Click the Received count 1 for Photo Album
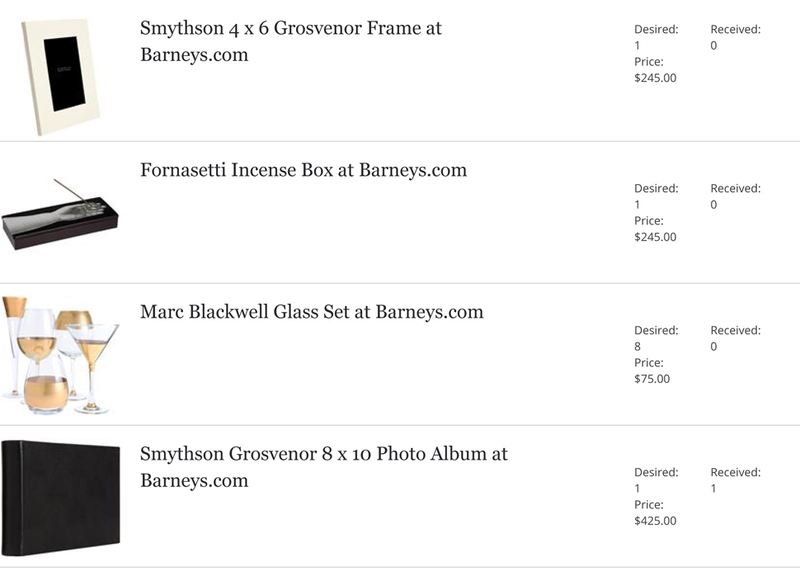The height and width of the screenshot is (581, 800). tap(713, 489)
